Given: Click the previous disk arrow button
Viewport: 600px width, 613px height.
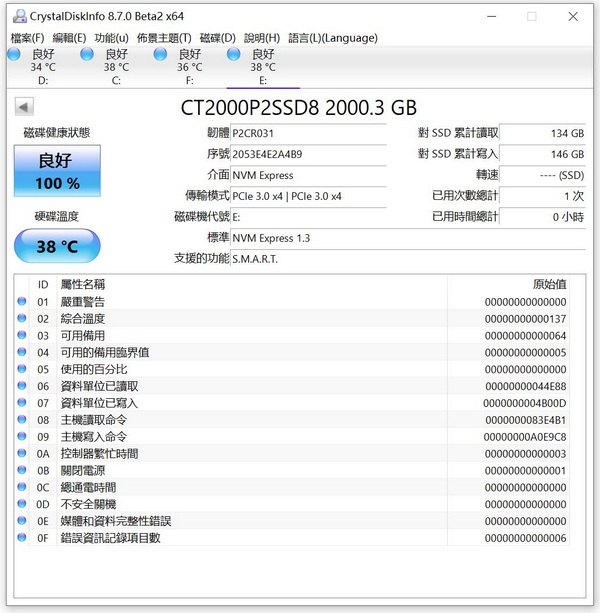Looking at the screenshot, I should pyautogui.click(x=24, y=107).
